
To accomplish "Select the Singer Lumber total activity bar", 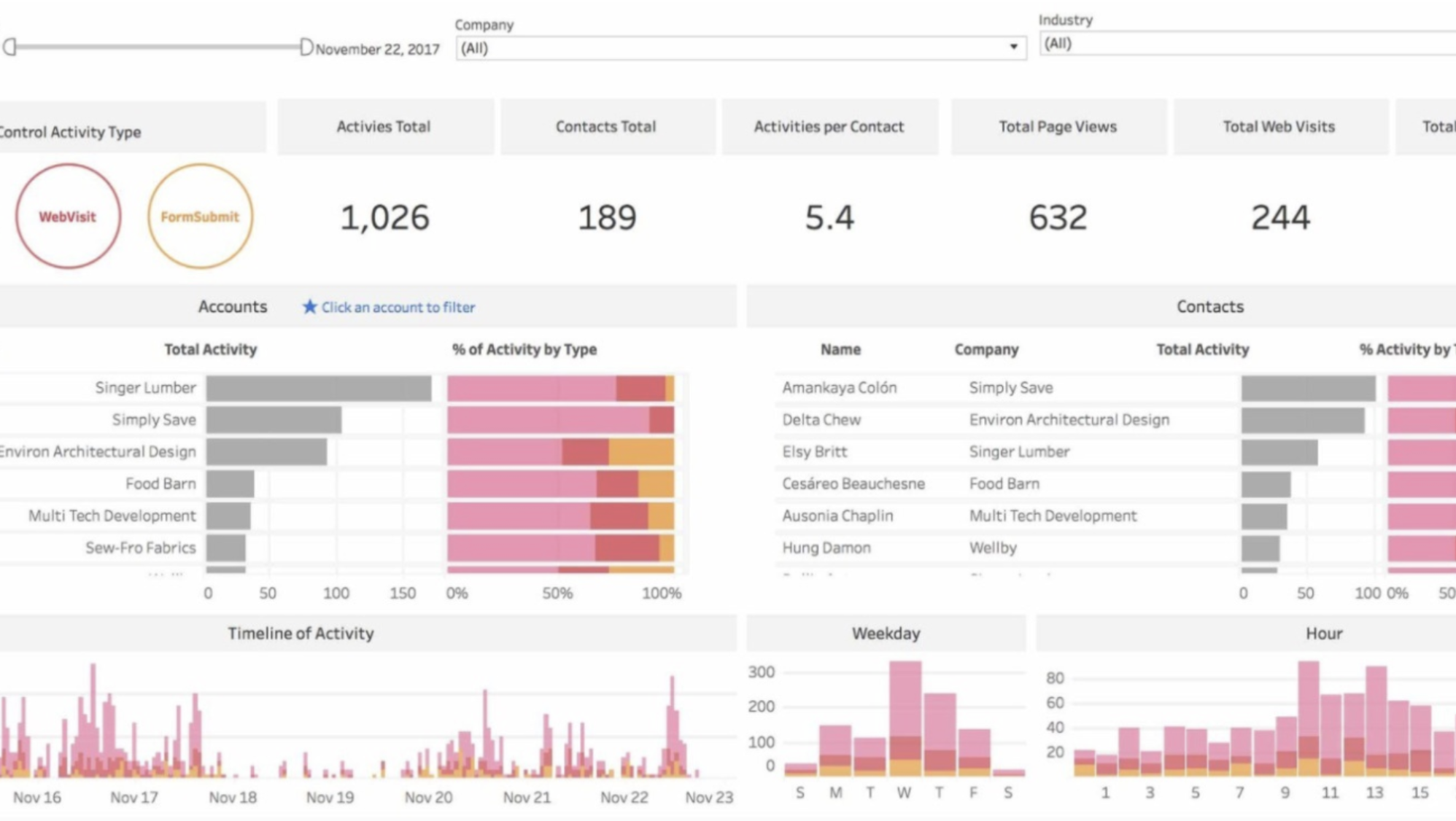I will (318, 388).
